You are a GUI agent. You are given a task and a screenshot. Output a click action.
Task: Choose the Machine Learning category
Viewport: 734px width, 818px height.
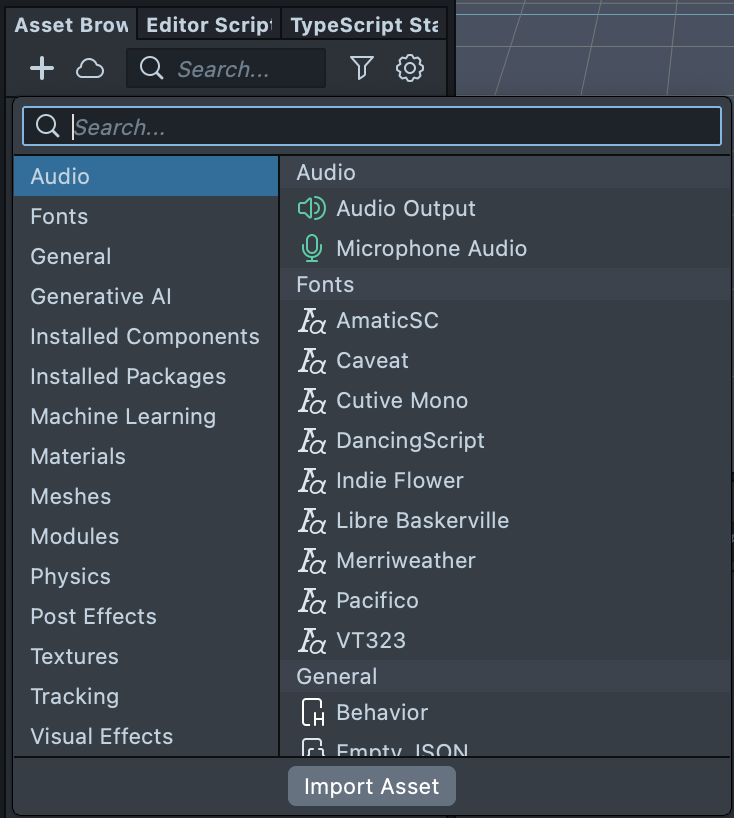tap(123, 416)
